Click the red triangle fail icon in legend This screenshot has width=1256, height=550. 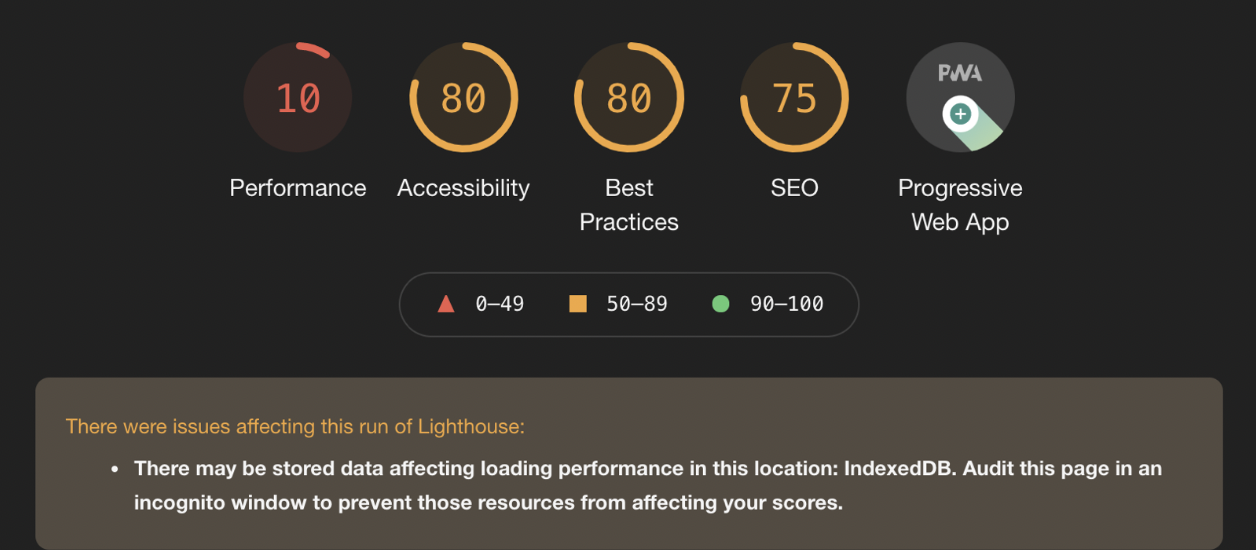pyautogui.click(x=446, y=304)
